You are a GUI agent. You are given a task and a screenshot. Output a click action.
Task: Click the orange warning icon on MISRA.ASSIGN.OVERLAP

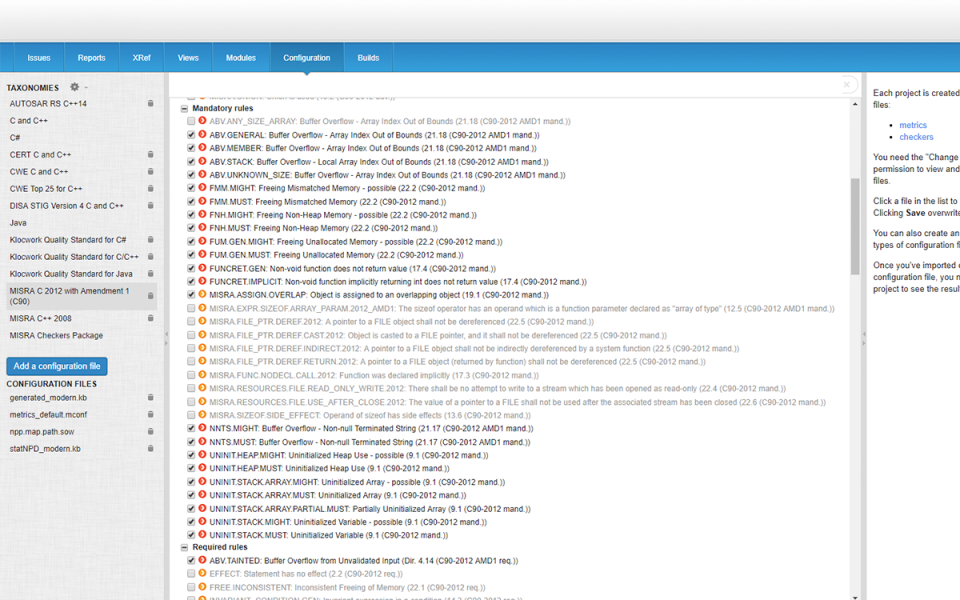tap(203, 294)
